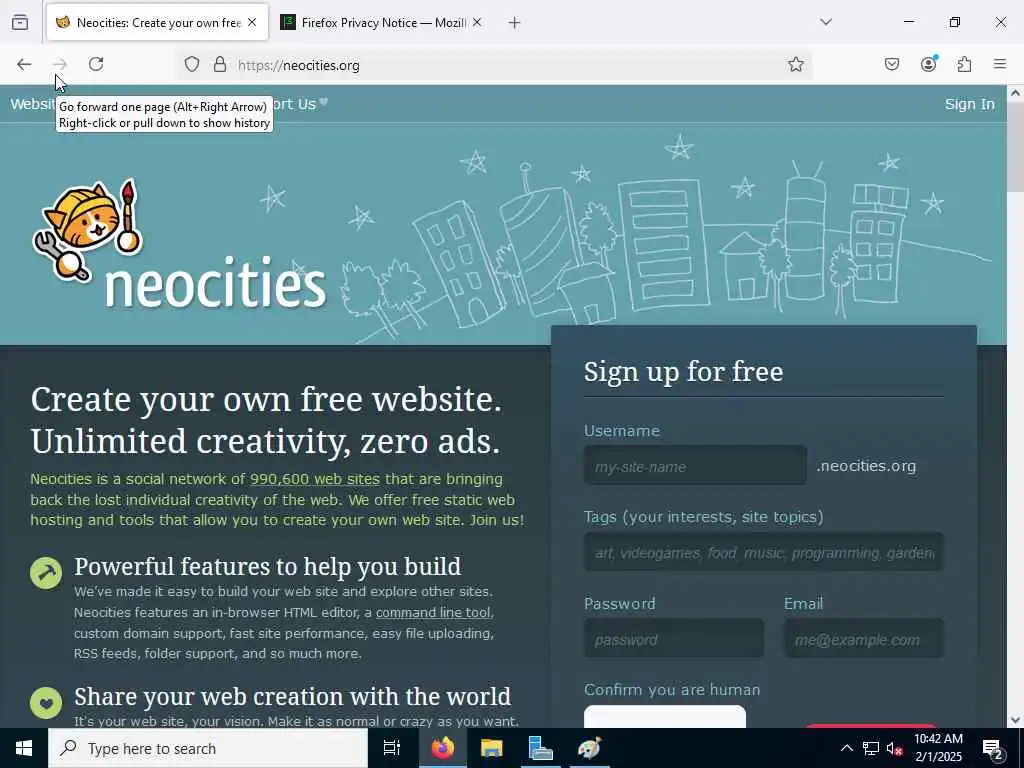Click the site security padlock icon

click(220, 64)
